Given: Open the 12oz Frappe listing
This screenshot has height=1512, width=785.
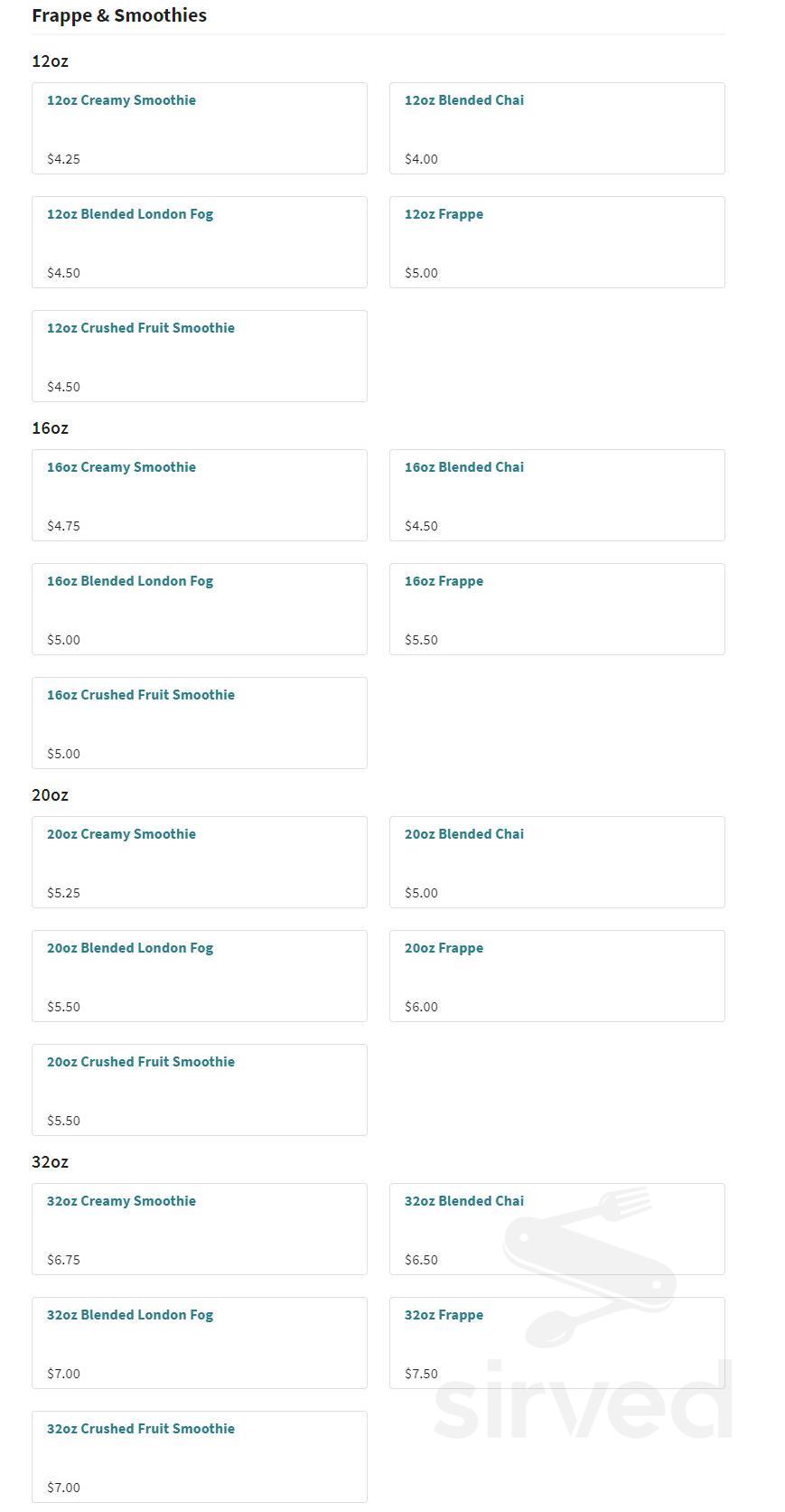Looking at the screenshot, I should (444, 214).
